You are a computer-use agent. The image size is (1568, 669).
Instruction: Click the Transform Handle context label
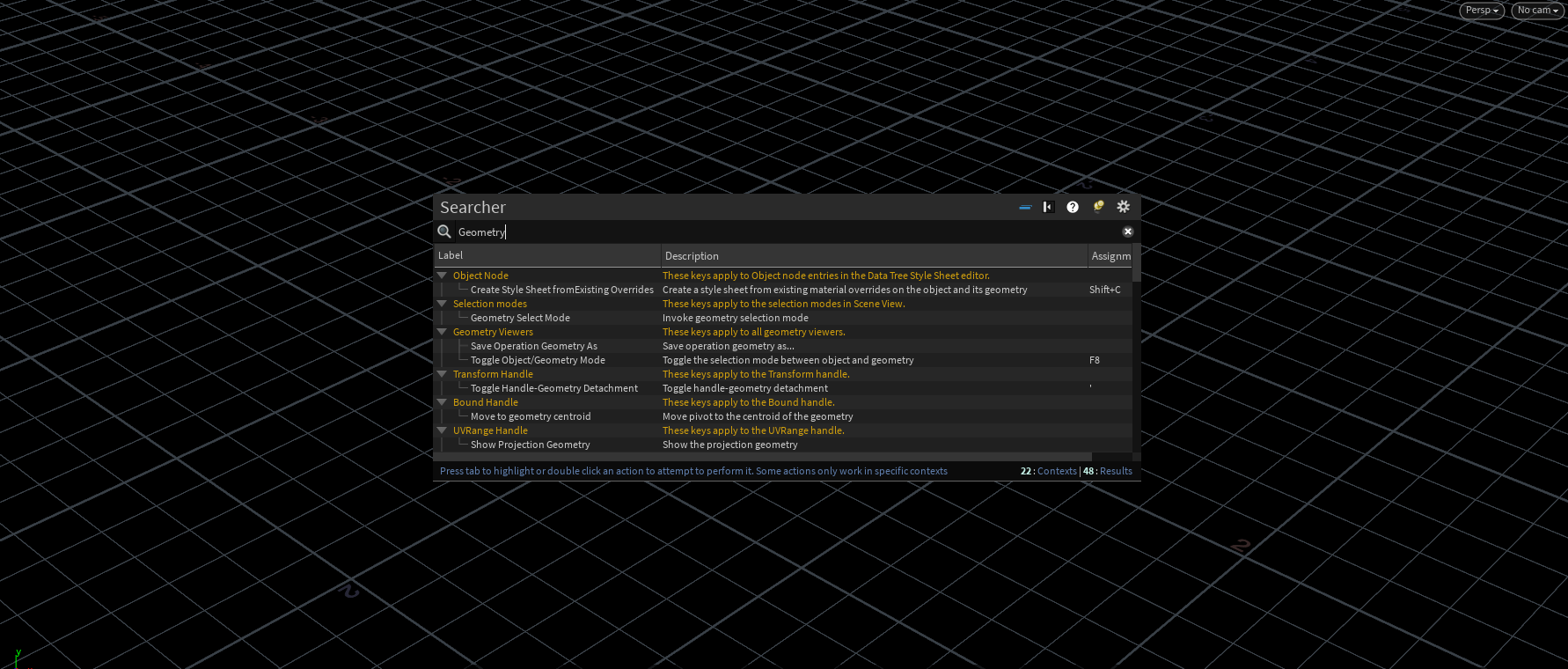point(493,374)
